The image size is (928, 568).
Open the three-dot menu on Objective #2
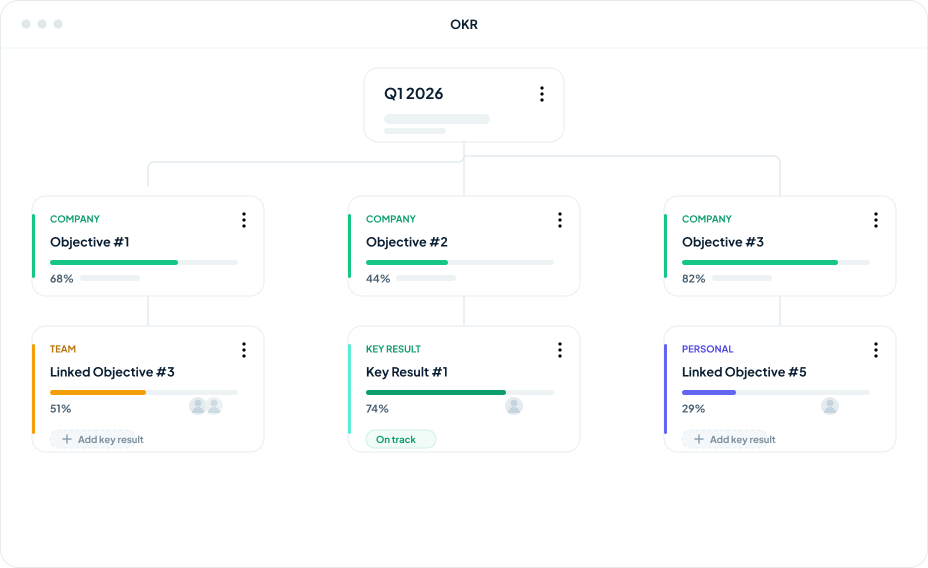tap(560, 220)
